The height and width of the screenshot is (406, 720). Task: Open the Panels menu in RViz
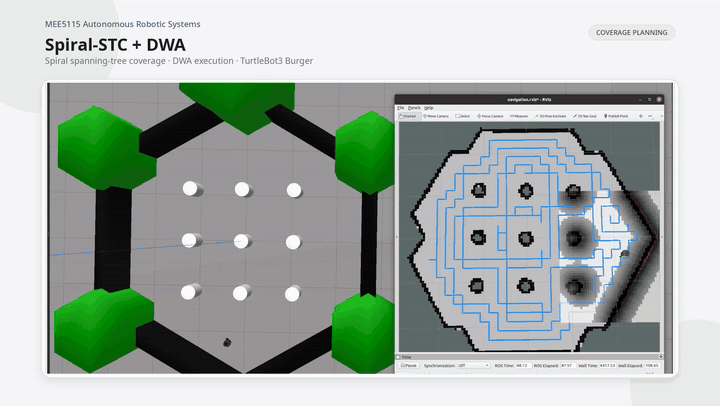tap(414, 107)
